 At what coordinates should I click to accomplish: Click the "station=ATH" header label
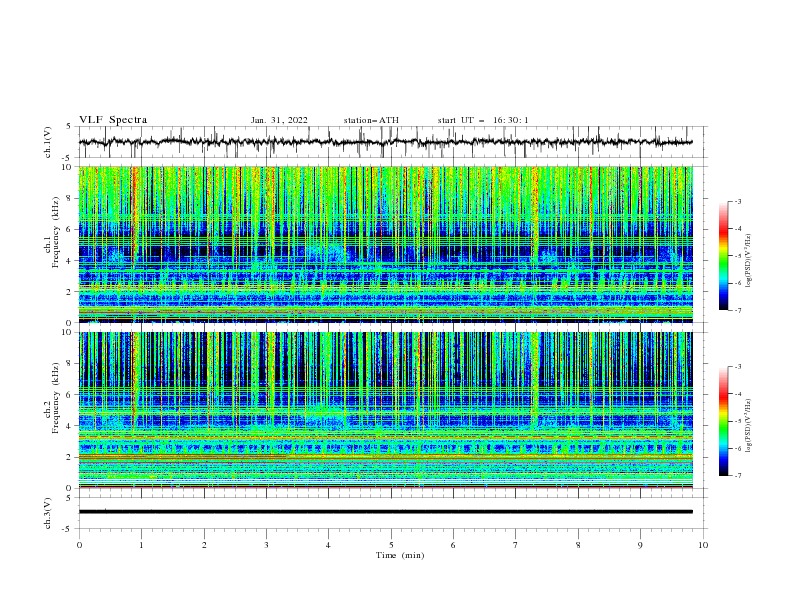371,120
